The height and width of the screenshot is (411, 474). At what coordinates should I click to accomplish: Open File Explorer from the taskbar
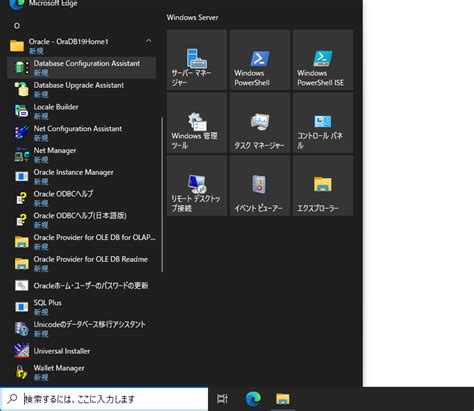[283, 399]
